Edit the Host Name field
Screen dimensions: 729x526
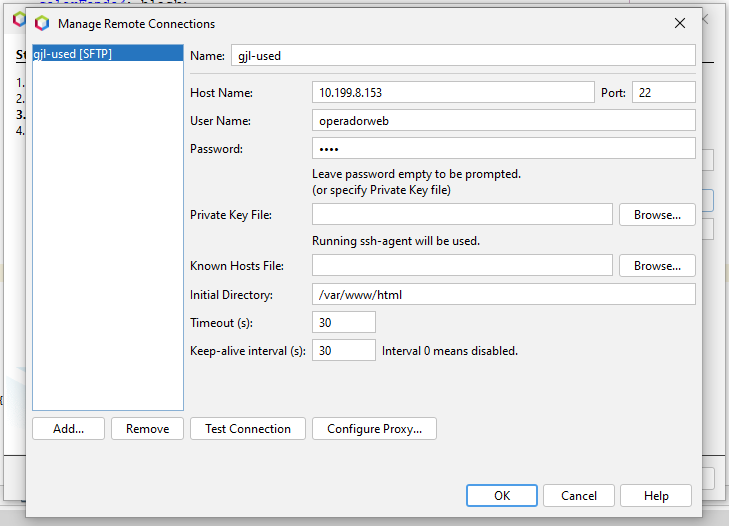[452, 93]
